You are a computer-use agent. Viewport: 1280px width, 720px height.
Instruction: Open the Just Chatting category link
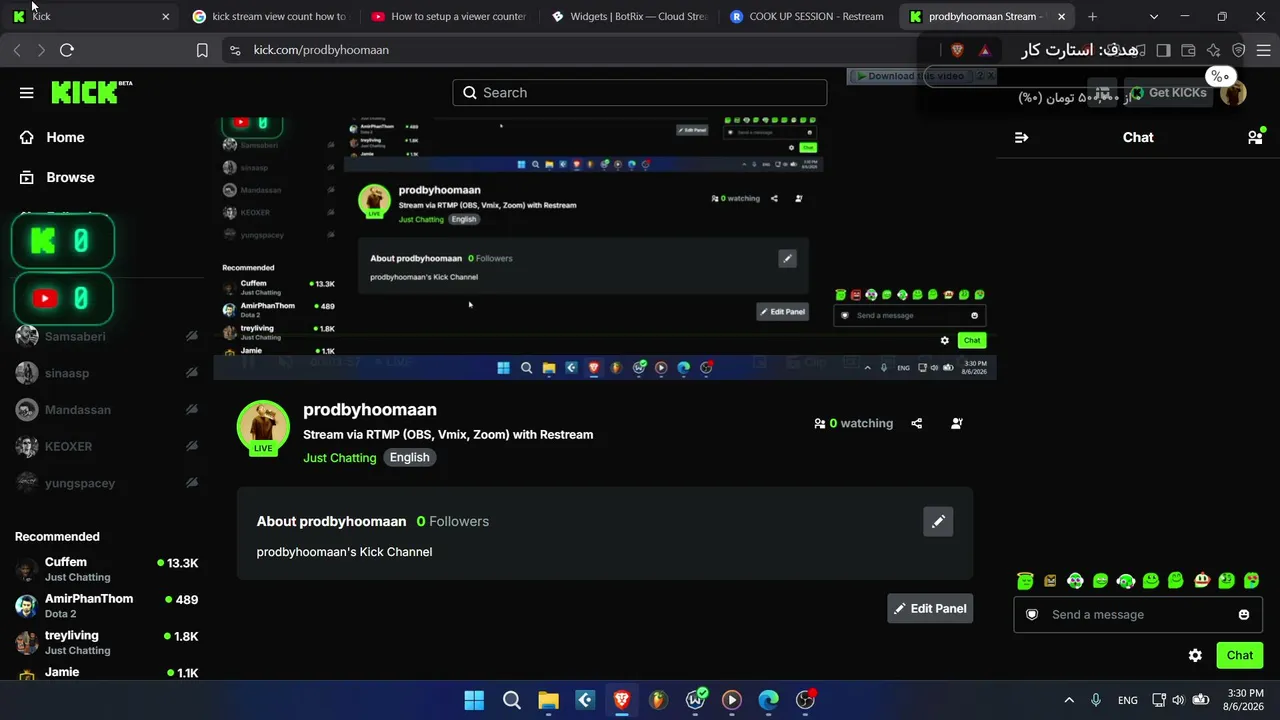(x=340, y=458)
